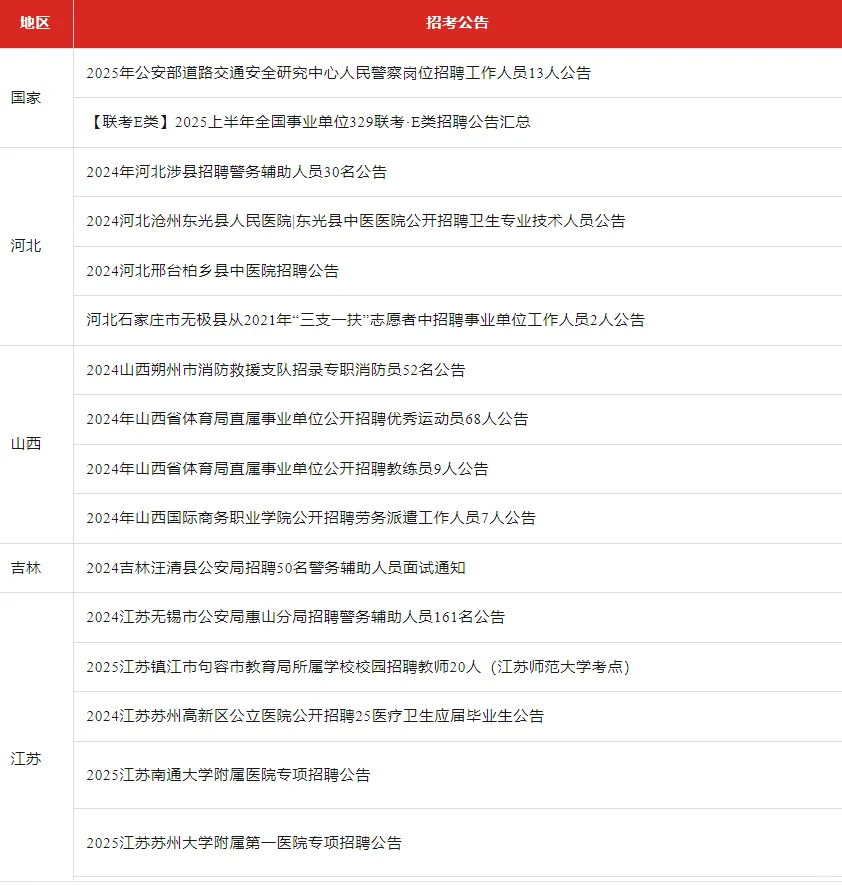This screenshot has height=885, width=842.
Task: View the 江苏镇江市句容市教育局 teacher recruitment announcement
Action: (359, 667)
